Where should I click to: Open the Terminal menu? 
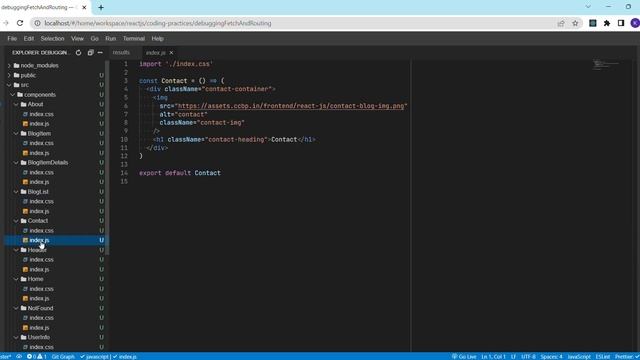134,39
